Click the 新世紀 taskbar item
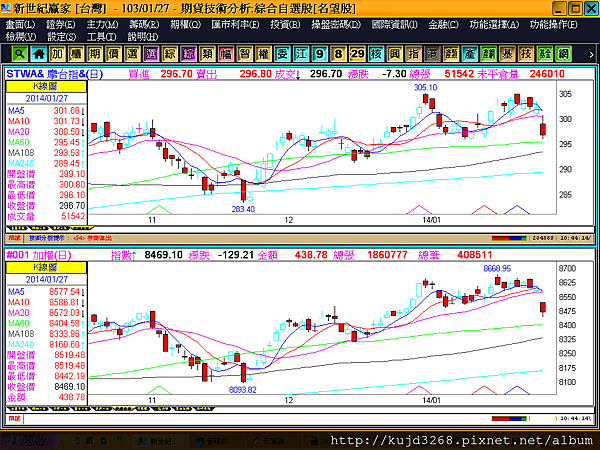This screenshot has height=450, width=600. pos(158,441)
